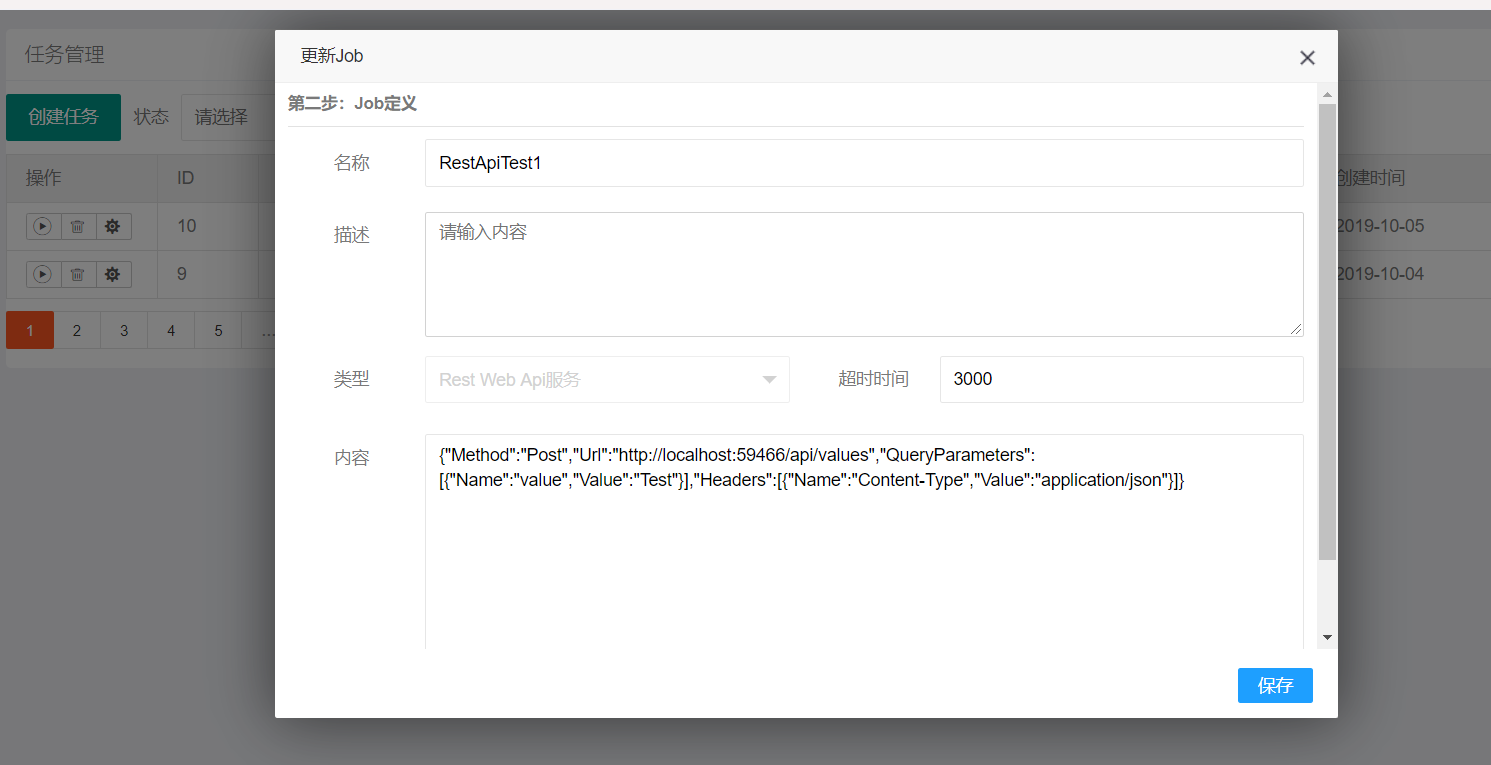Open the 类型 dropdown (Rest Web Api服务)

(607, 380)
